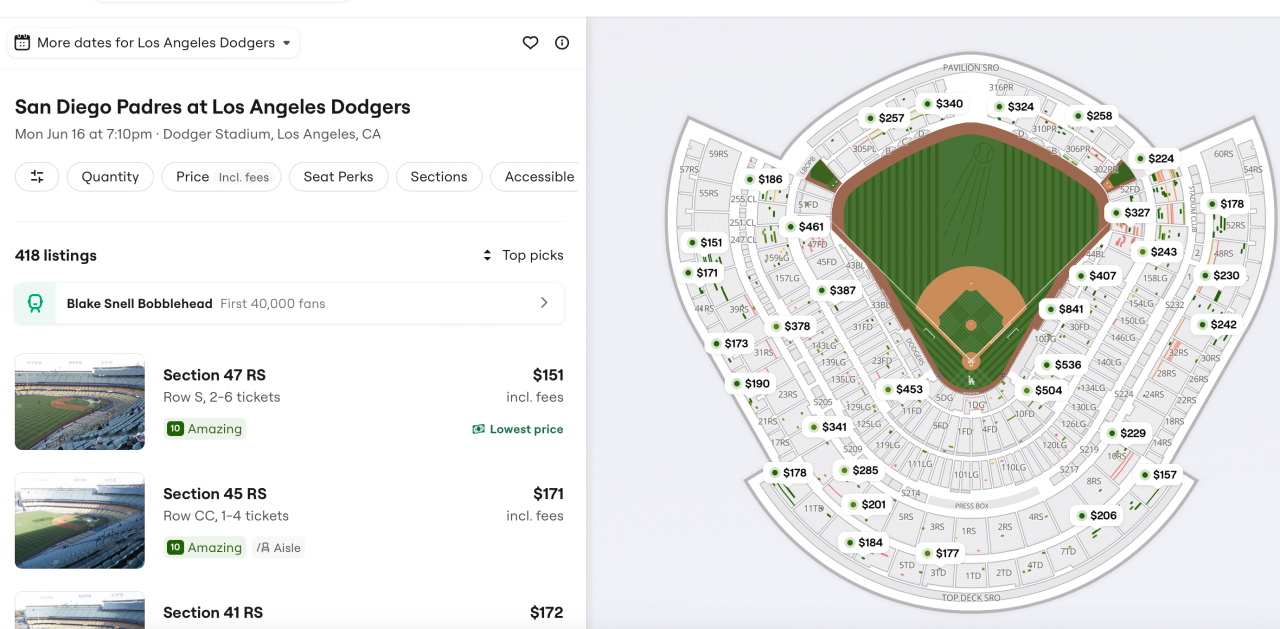Select the $461 map price marker
The height and width of the screenshot is (629, 1280).
tap(804, 227)
